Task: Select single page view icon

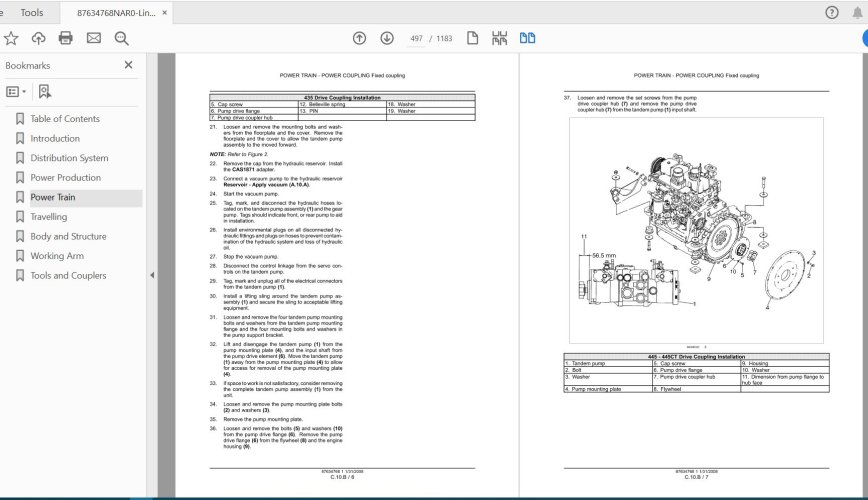Action: 473,38
